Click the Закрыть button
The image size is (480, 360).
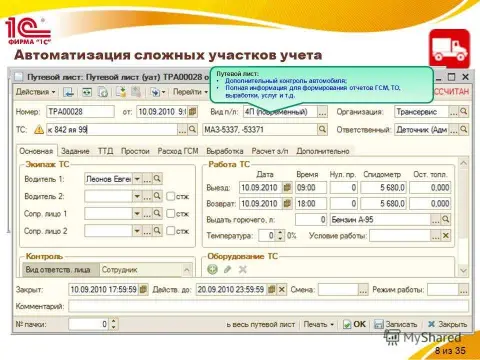click(x=447, y=324)
